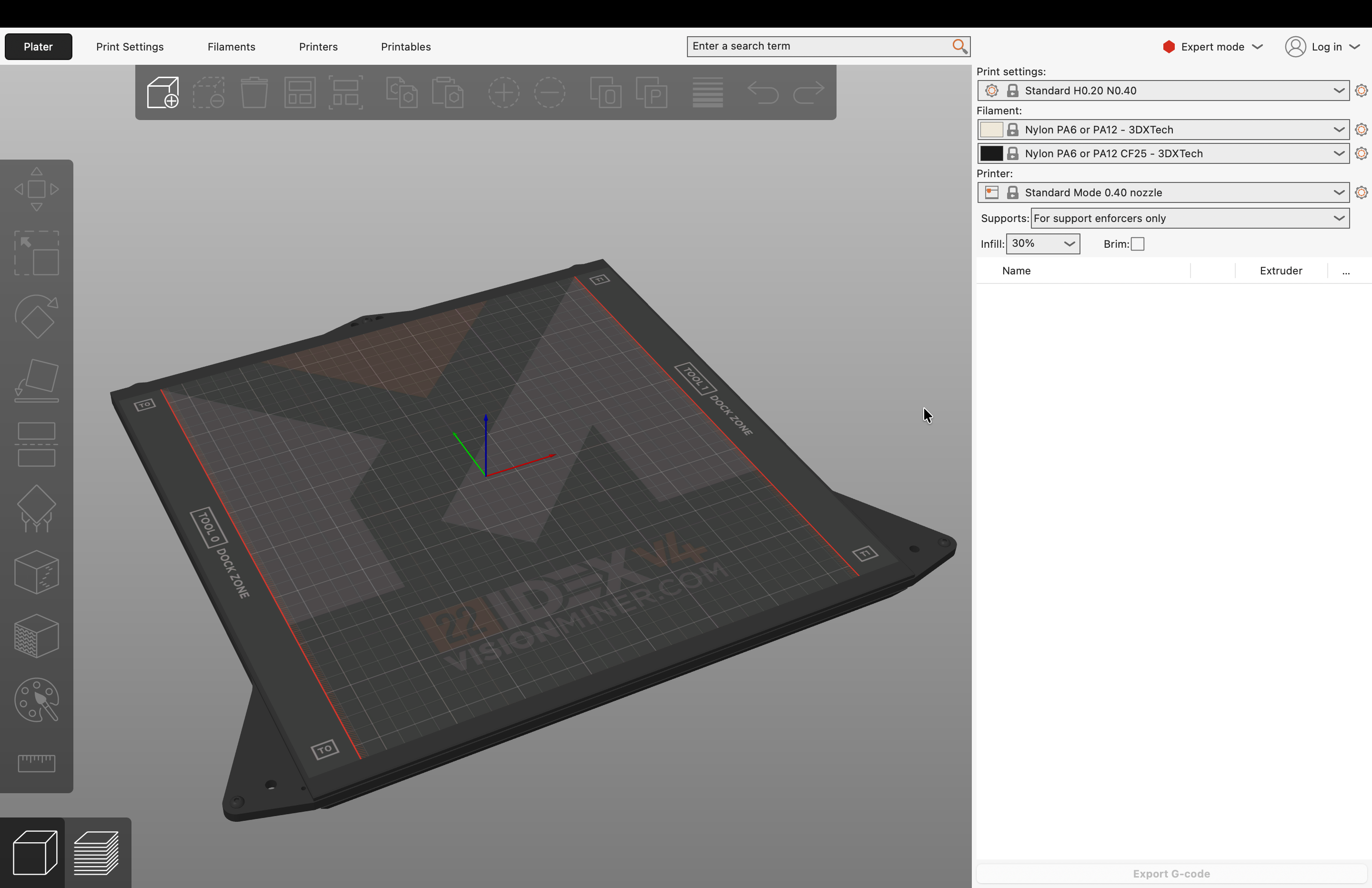This screenshot has height=888, width=1372.
Task: Edit CF25 filament preset gear icon
Action: click(1361, 153)
